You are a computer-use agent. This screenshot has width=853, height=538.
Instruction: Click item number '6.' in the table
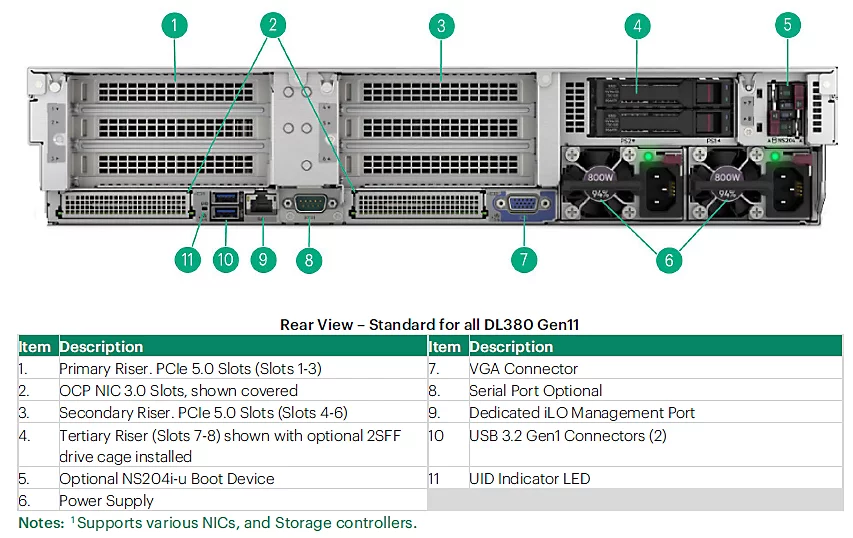24,500
